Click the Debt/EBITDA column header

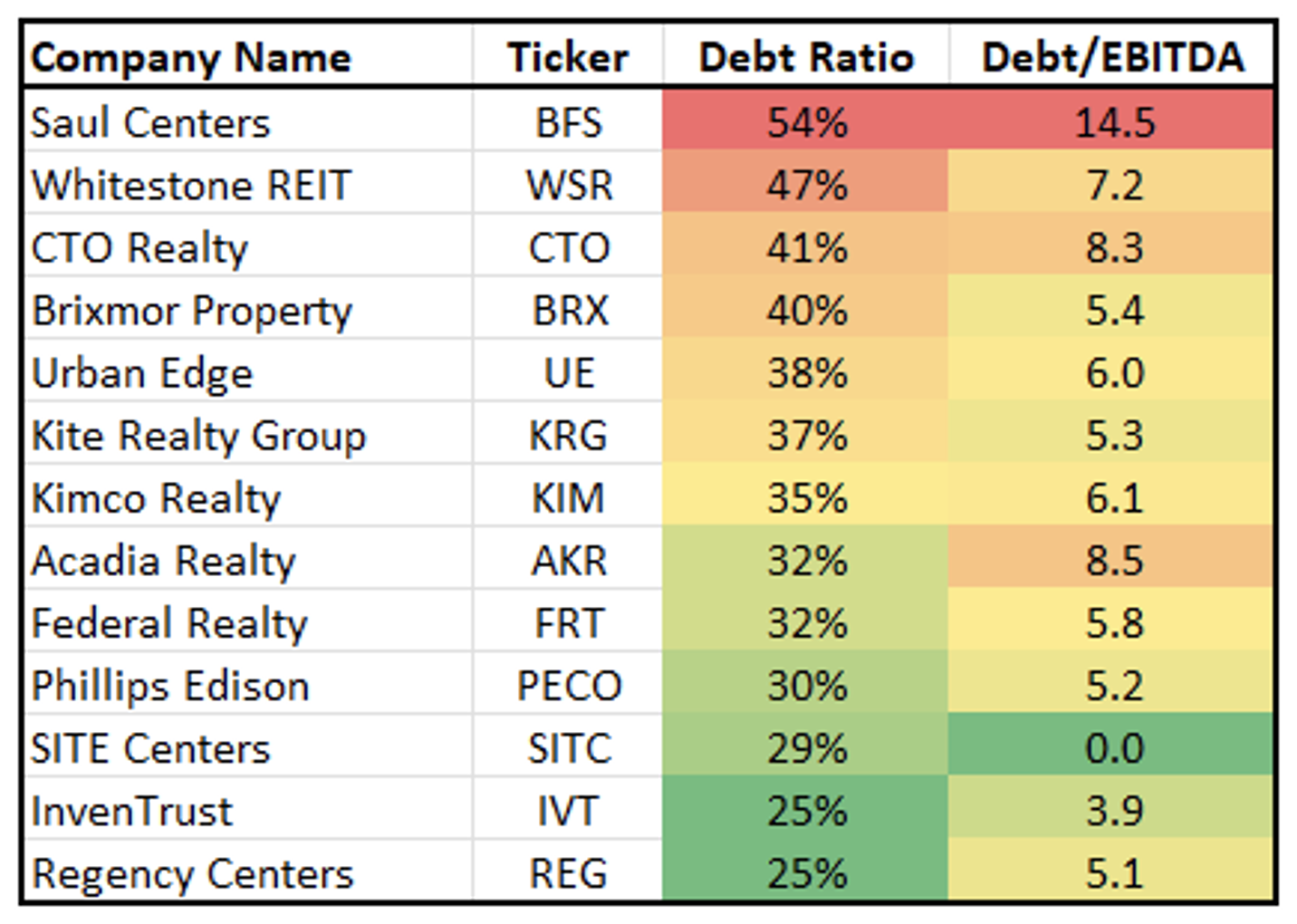[1113, 58]
